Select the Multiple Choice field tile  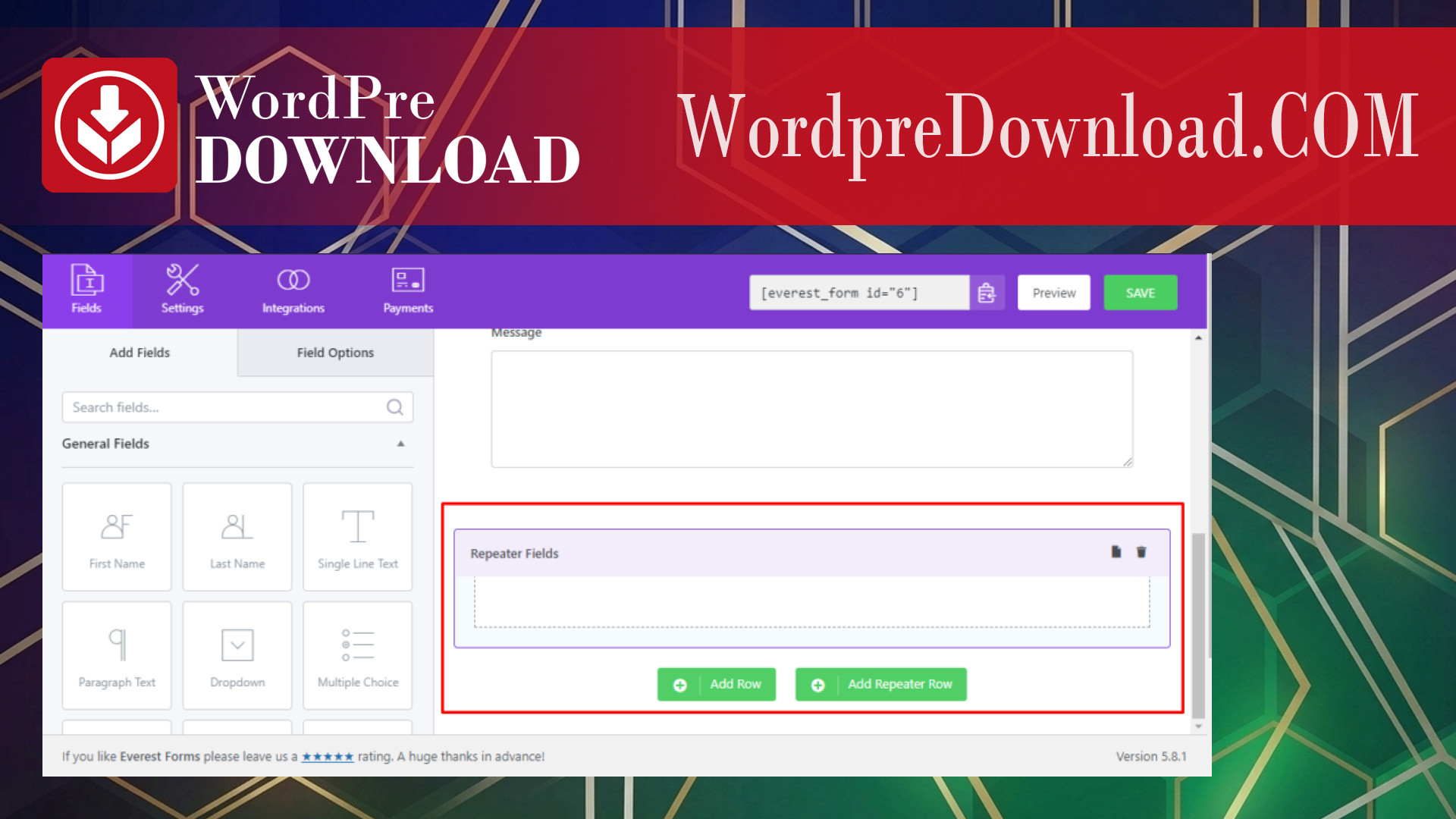coord(358,655)
